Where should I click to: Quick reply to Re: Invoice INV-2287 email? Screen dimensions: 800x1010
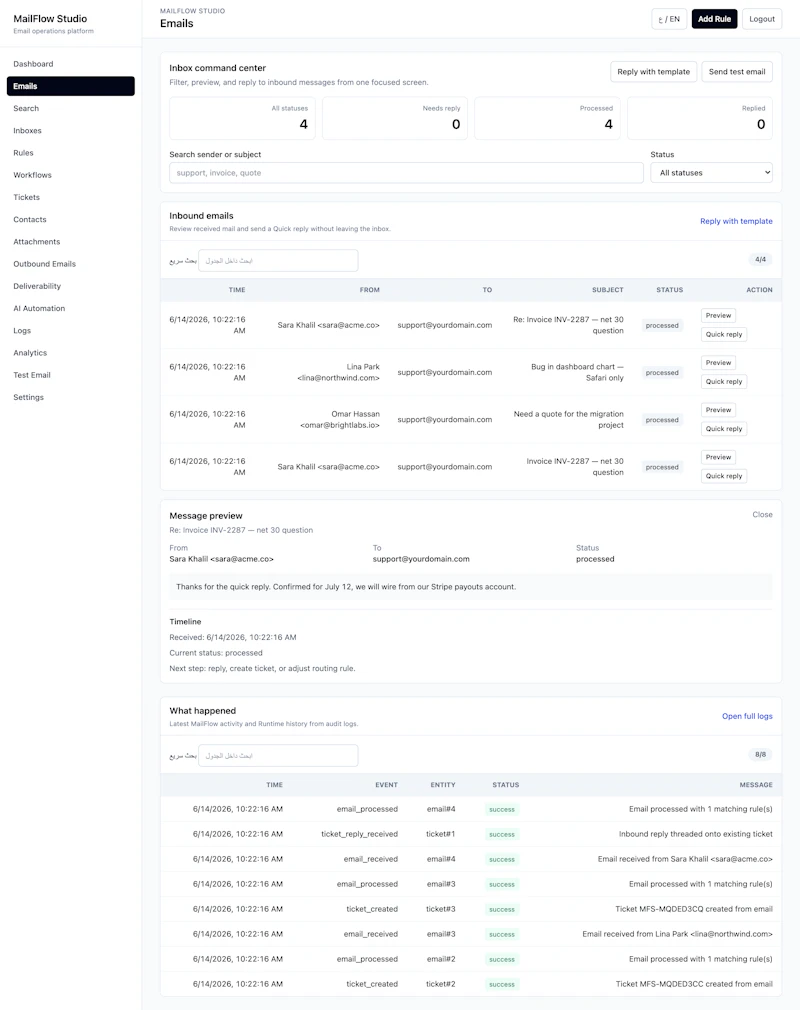coord(724,334)
